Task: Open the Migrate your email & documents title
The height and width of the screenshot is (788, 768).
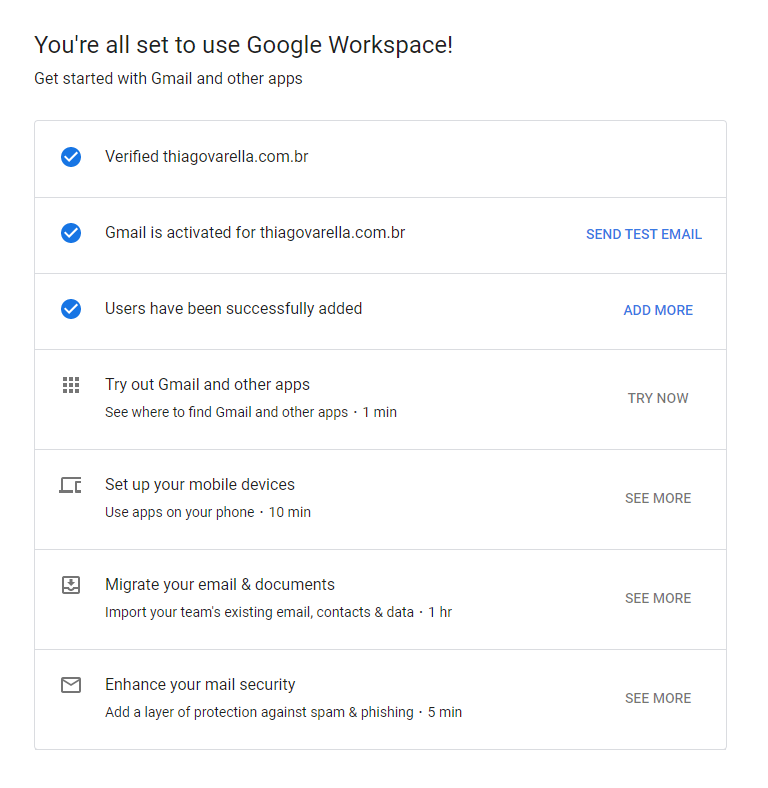Action: [x=220, y=585]
